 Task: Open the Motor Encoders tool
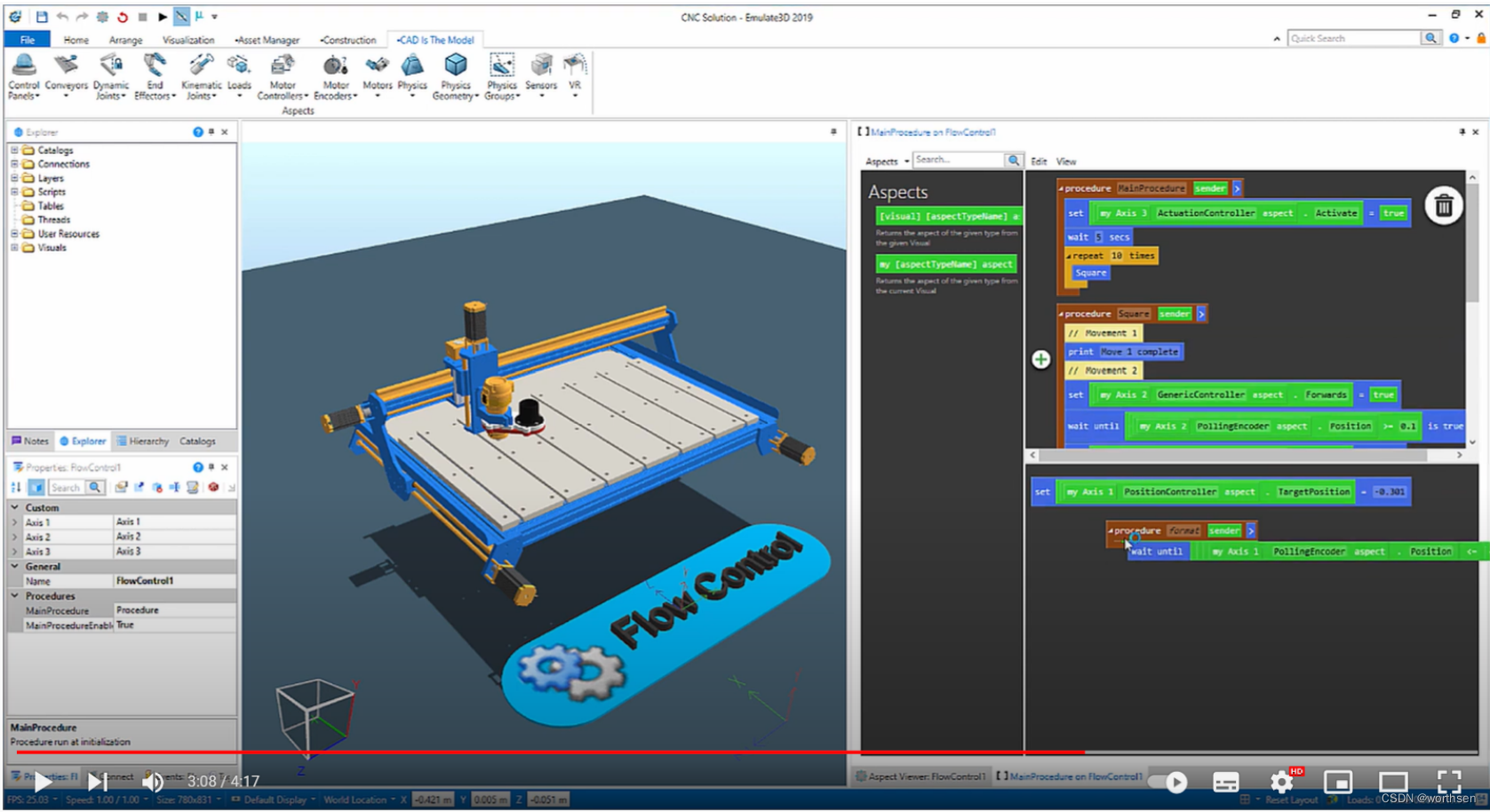pos(335,76)
